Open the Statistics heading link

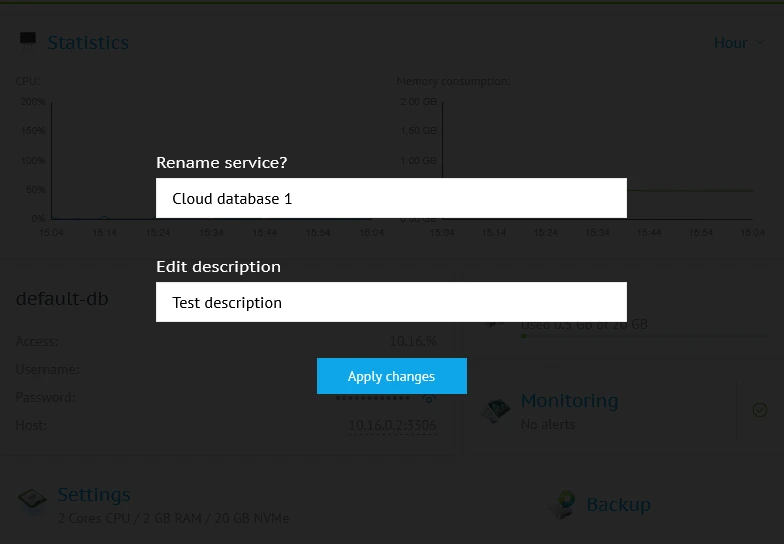(x=88, y=43)
